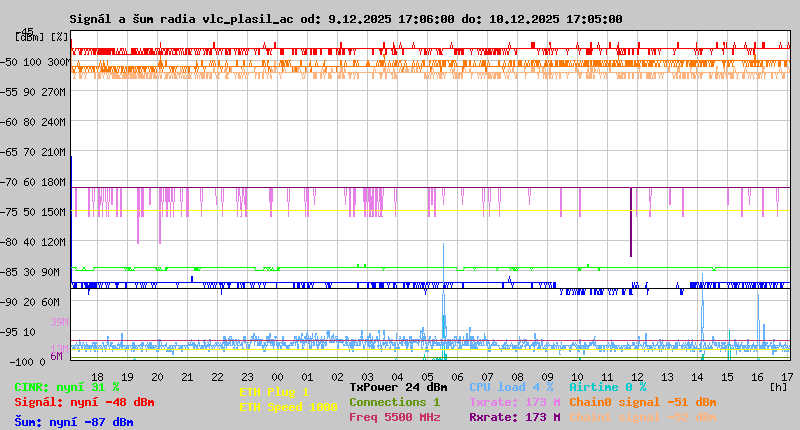The width and height of the screenshot is (800, 430).
Task: Click the '00' hour tick on time axis
Action: tap(277, 377)
